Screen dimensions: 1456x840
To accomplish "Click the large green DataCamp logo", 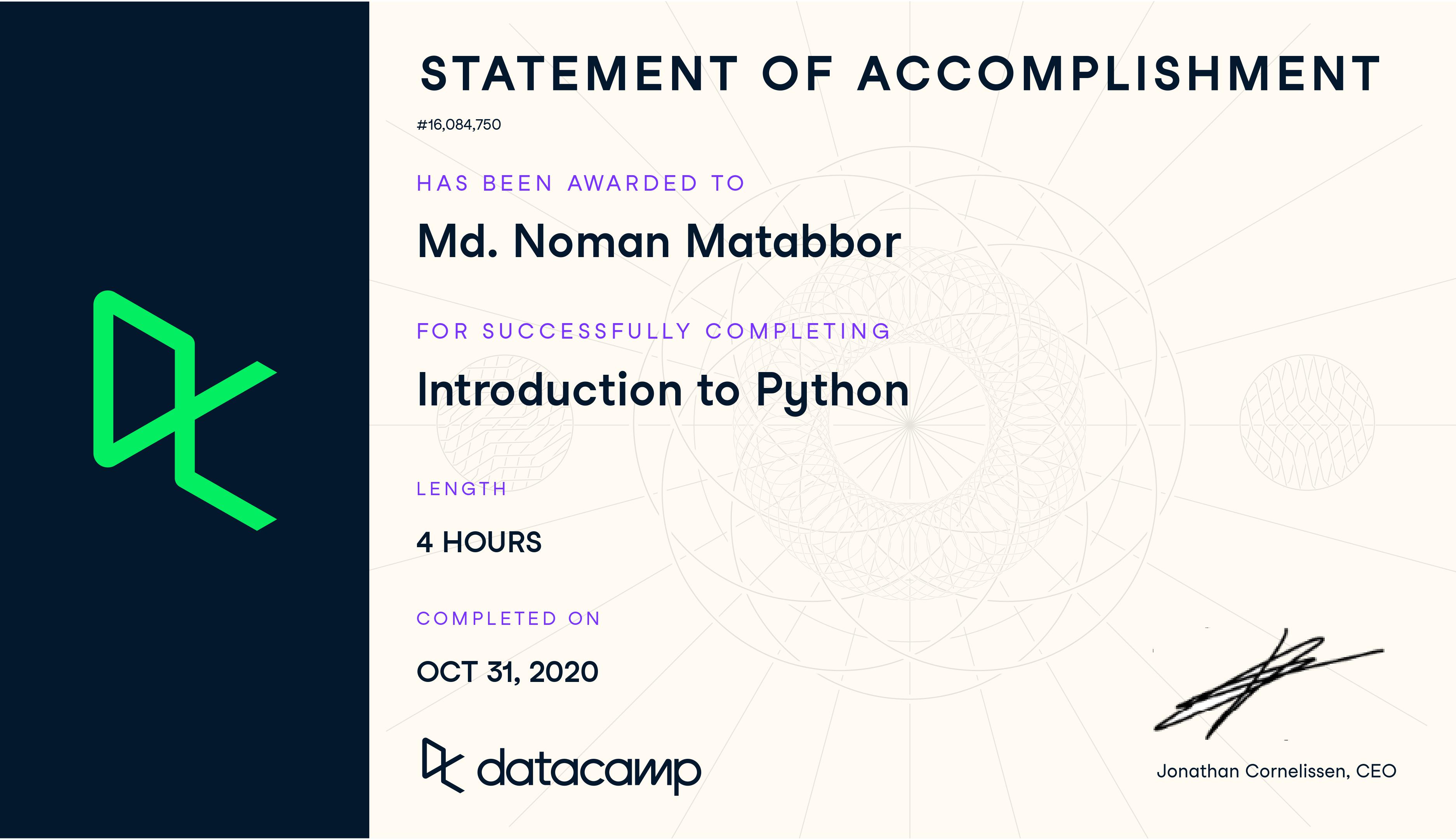I will click(x=184, y=410).
